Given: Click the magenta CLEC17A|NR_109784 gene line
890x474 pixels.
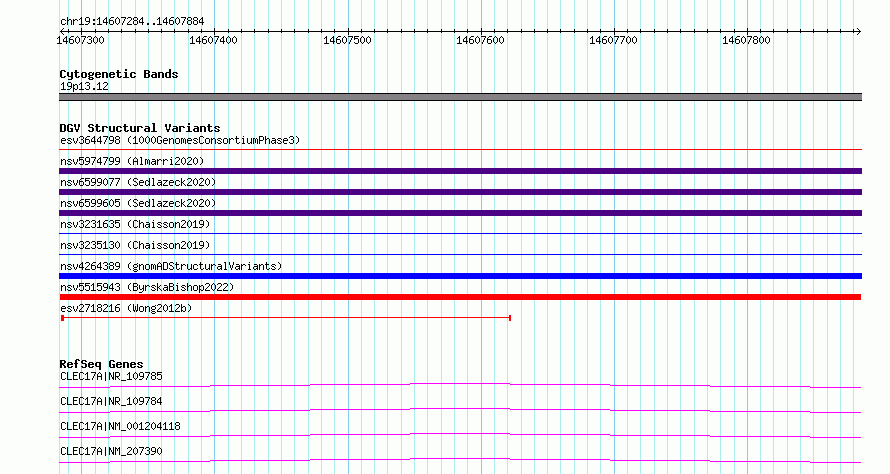Looking at the screenshot, I should point(460,410).
